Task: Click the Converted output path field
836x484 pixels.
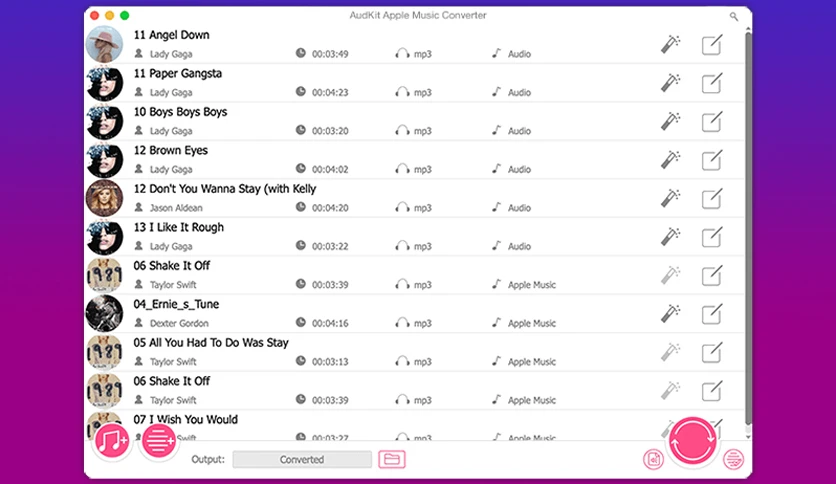Action: click(302, 459)
